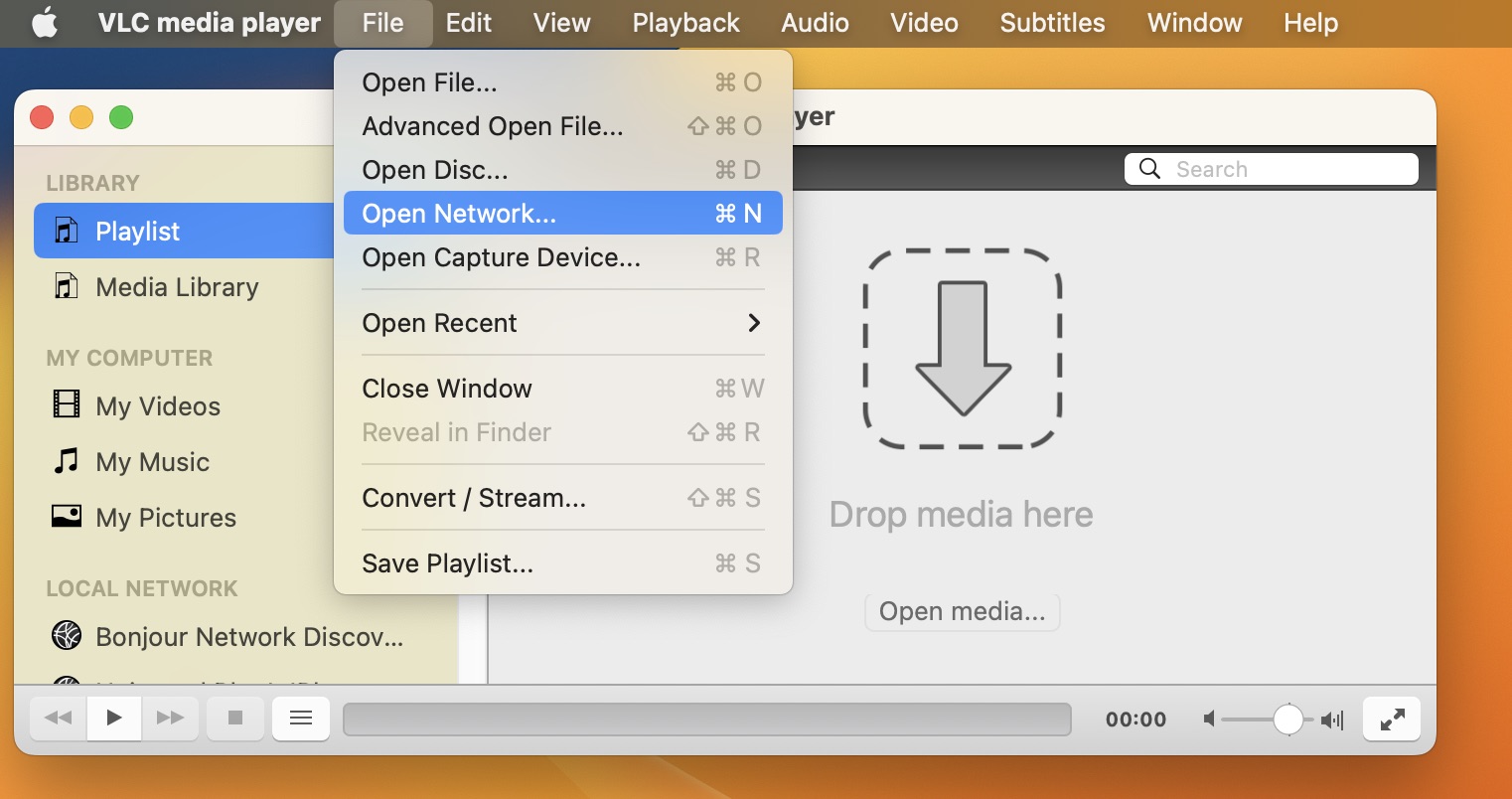Click the next/fast-forward playback button

(171, 718)
